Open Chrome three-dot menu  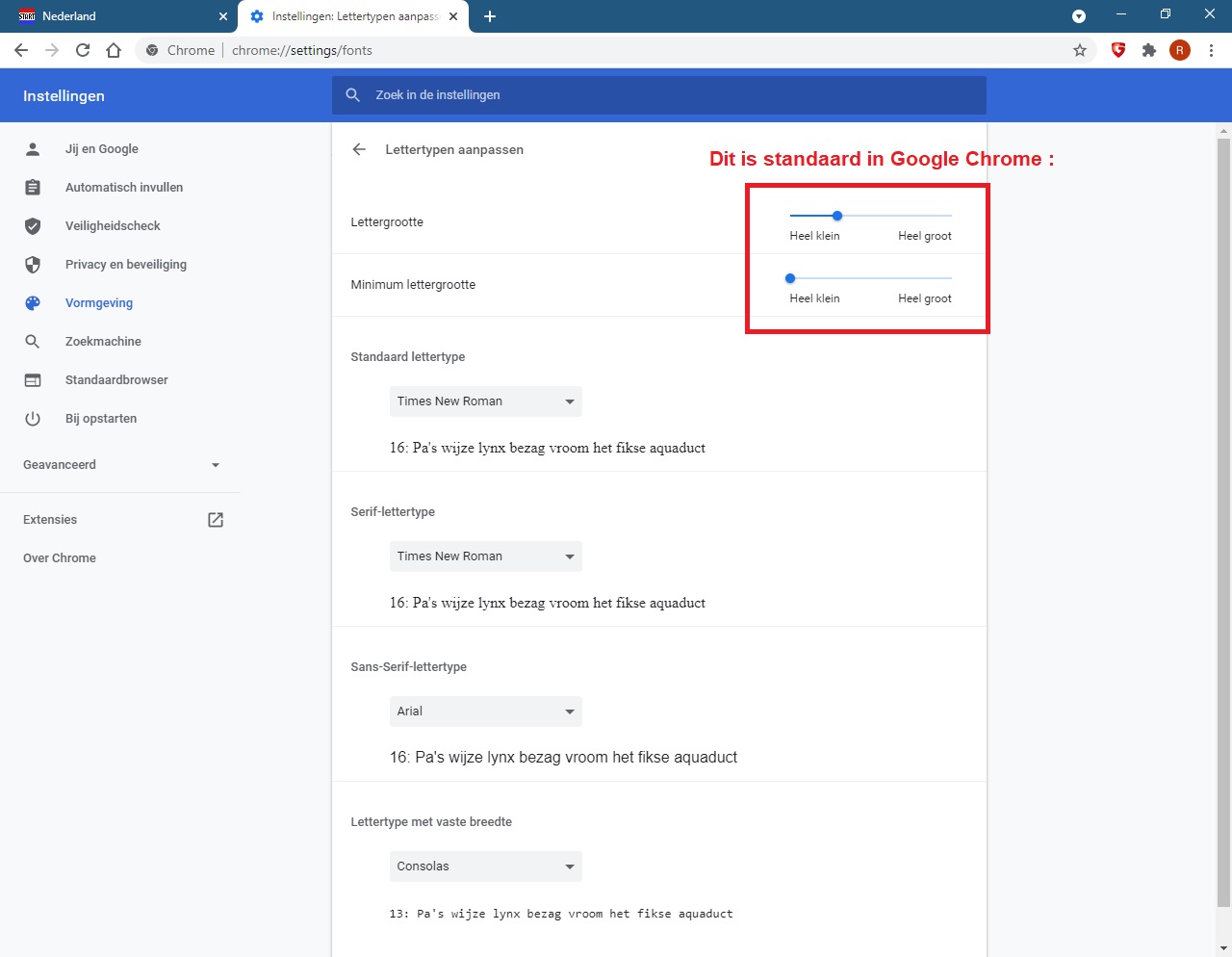point(1211,50)
